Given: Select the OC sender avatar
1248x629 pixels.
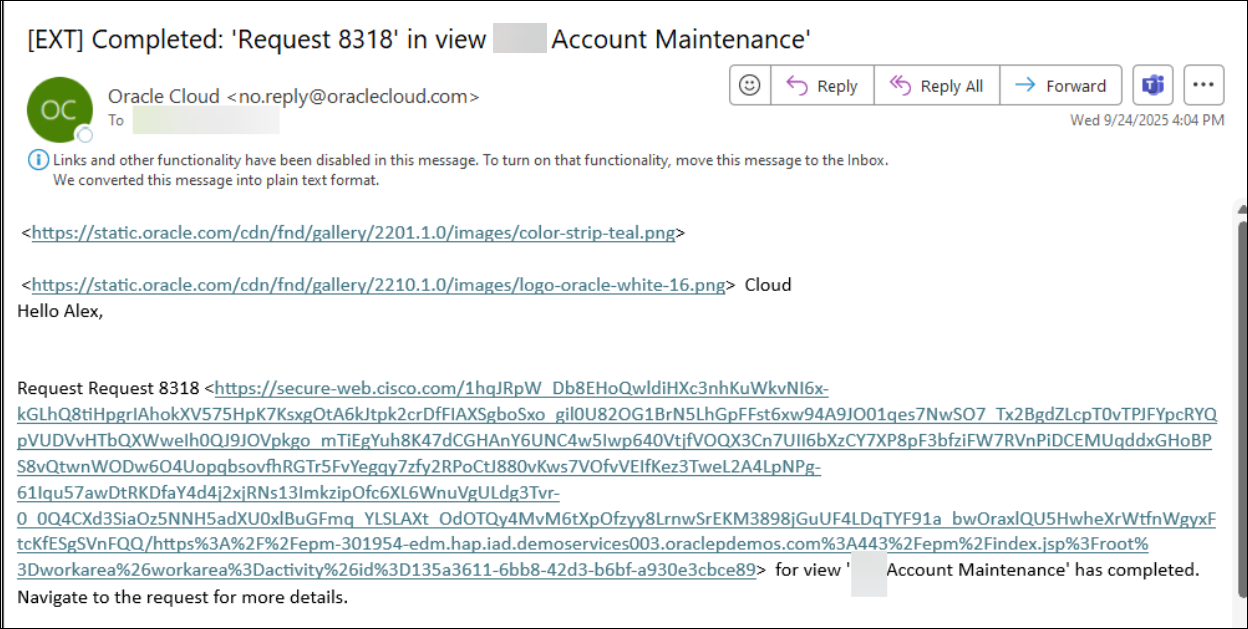Looking at the screenshot, I should pyautogui.click(x=58, y=110).
